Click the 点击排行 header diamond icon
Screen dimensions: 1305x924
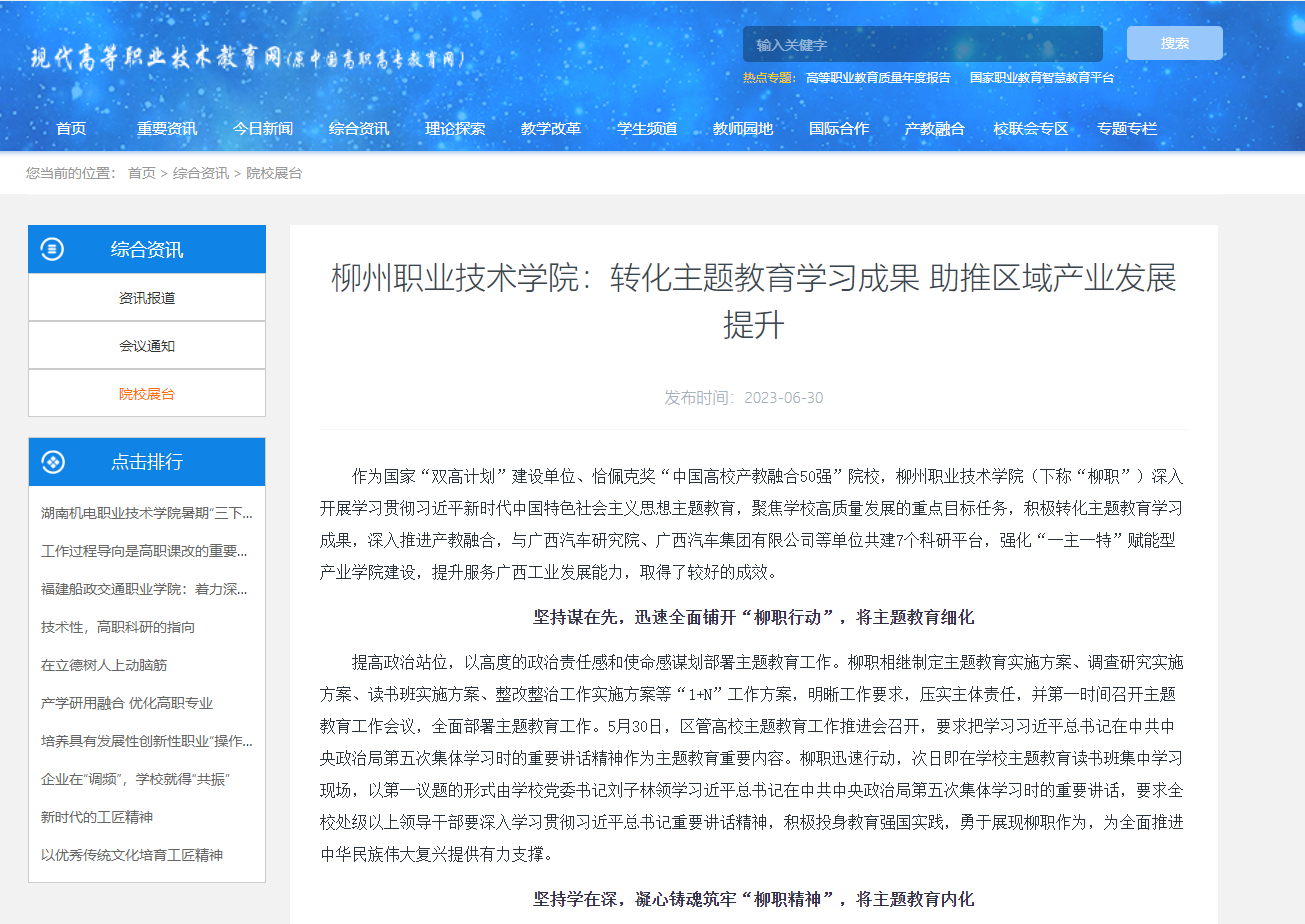coord(52,462)
